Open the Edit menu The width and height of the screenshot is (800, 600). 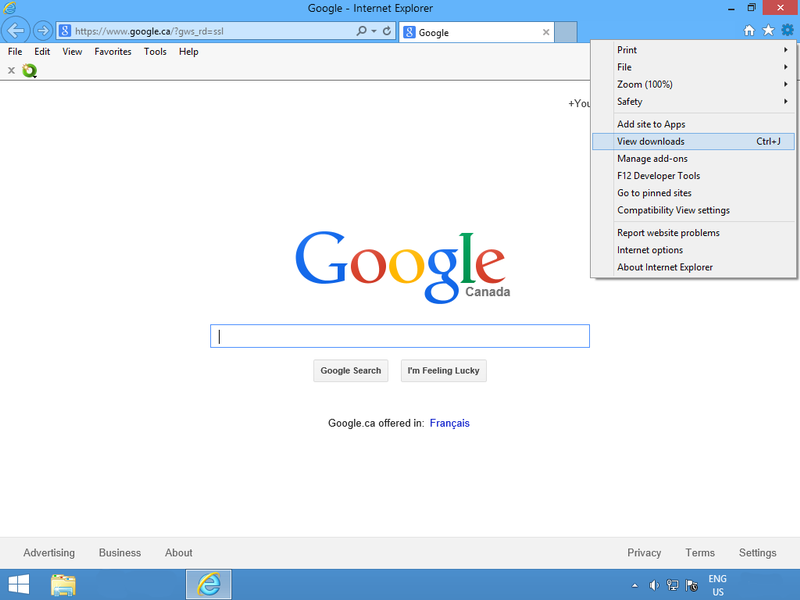pos(42,52)
